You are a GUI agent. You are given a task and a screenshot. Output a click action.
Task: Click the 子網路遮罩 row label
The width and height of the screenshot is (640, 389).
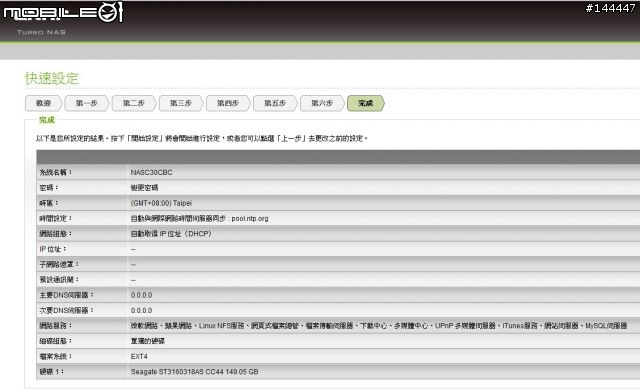tap(59, 265)
